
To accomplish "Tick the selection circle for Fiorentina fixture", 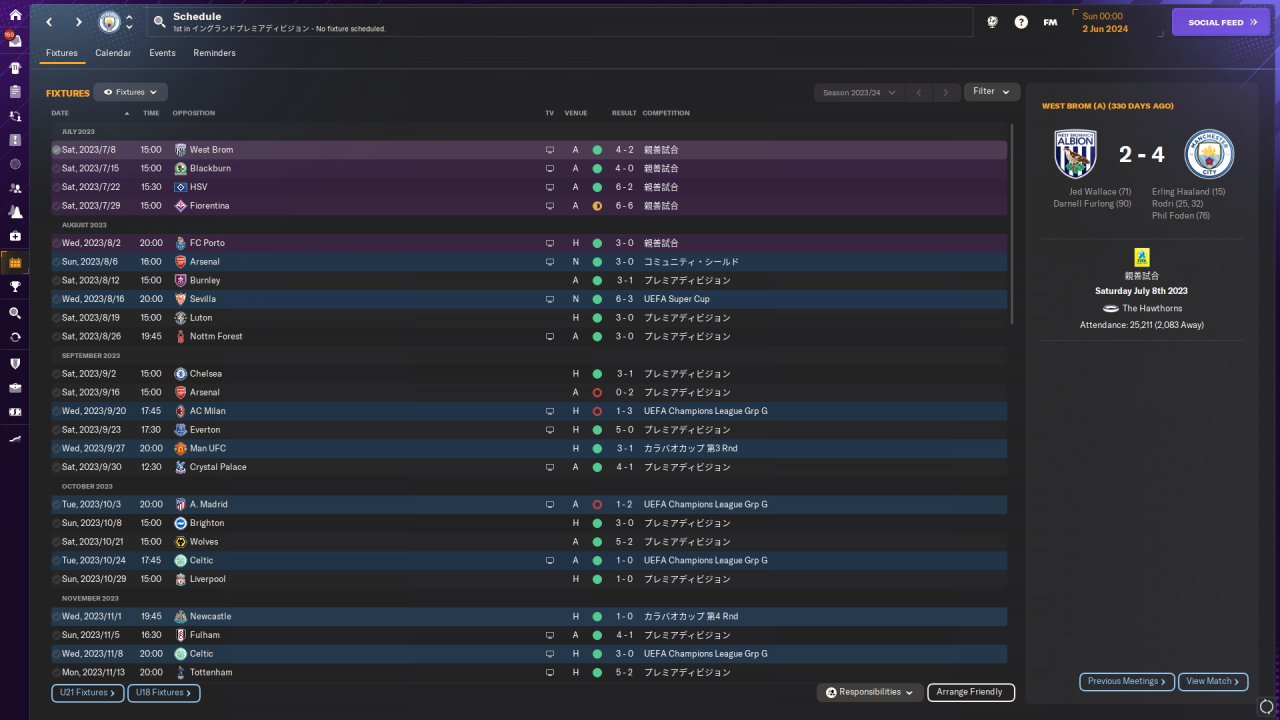I will tap(57, 206).
